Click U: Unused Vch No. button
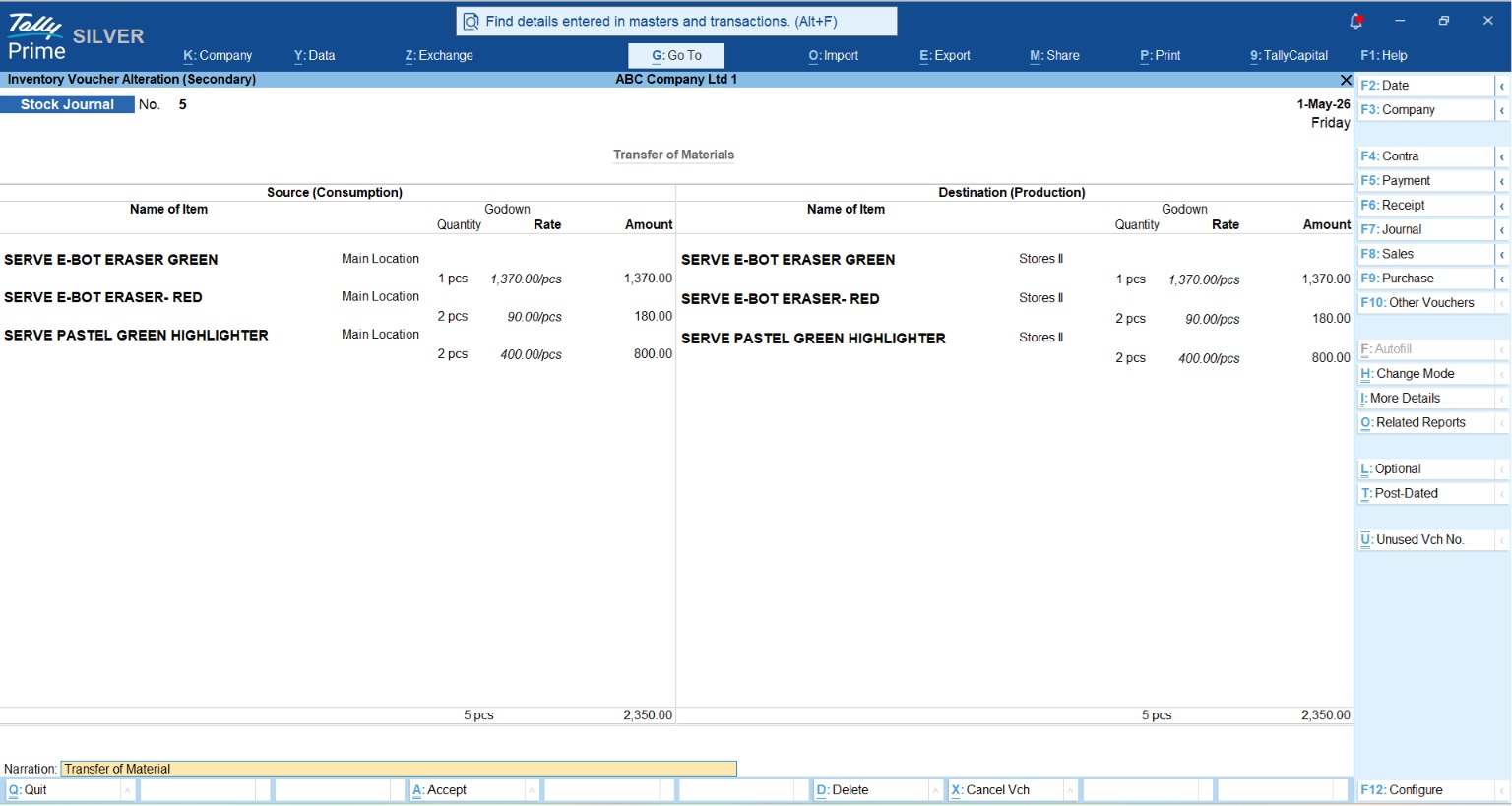Image resolution: width=1512 pixels, height=806 pixels. click(x=1425, y=540)
